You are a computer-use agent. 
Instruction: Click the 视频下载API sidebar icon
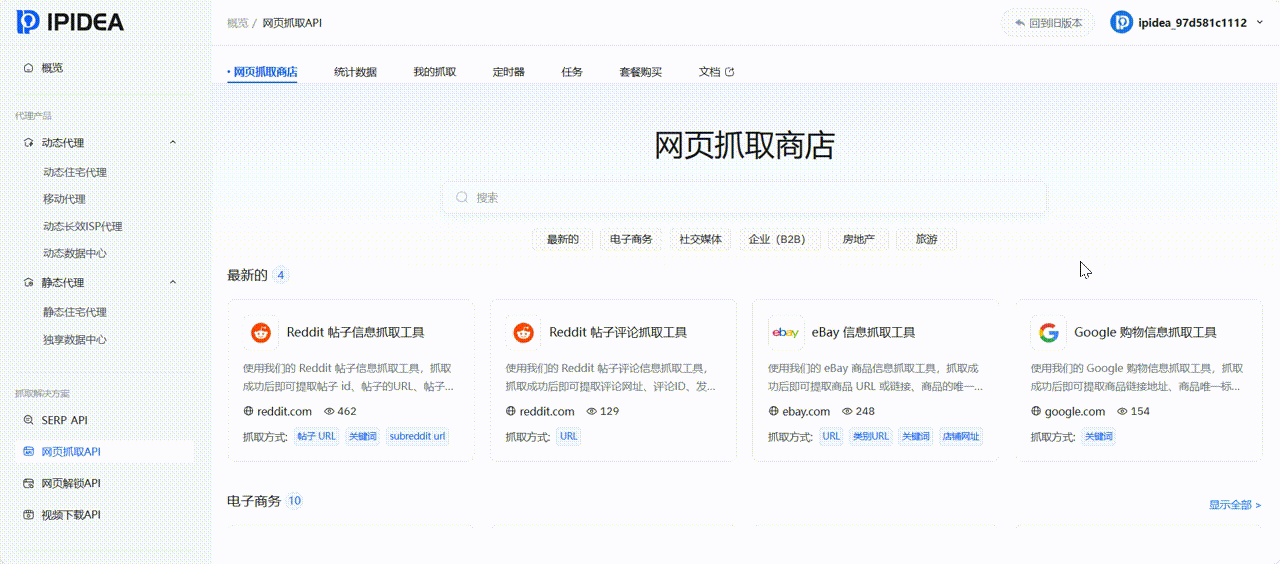click(x=28, y=515)
